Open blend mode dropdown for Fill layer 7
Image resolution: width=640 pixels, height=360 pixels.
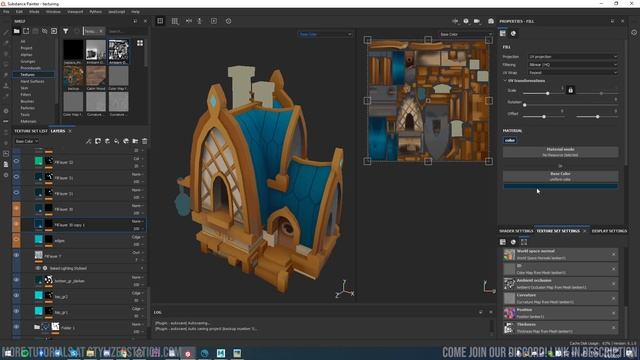pyautogui.click(x=138, y=253)
